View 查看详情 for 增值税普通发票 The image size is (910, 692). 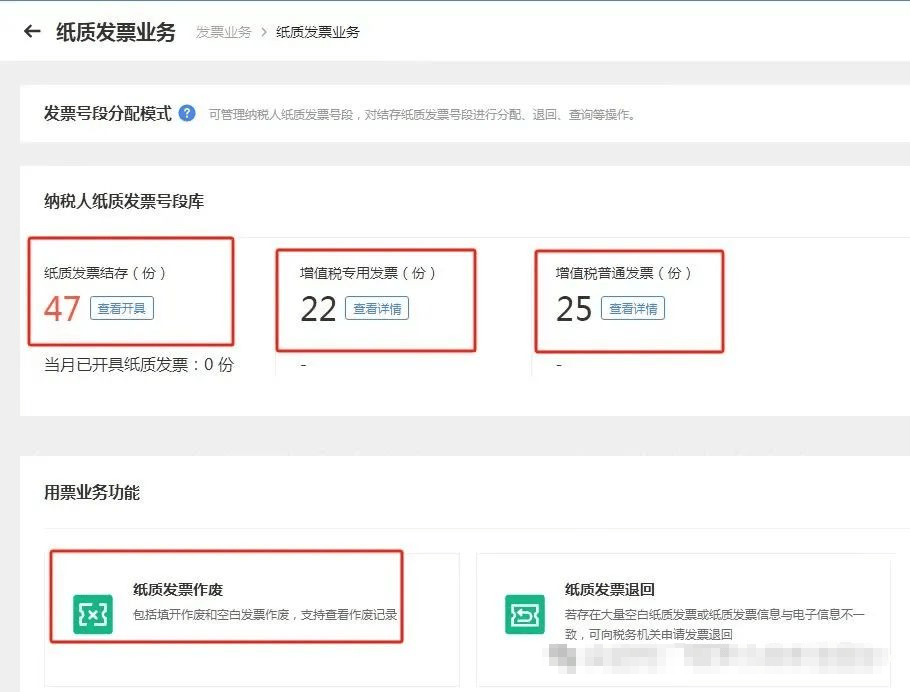pos(633,309)
